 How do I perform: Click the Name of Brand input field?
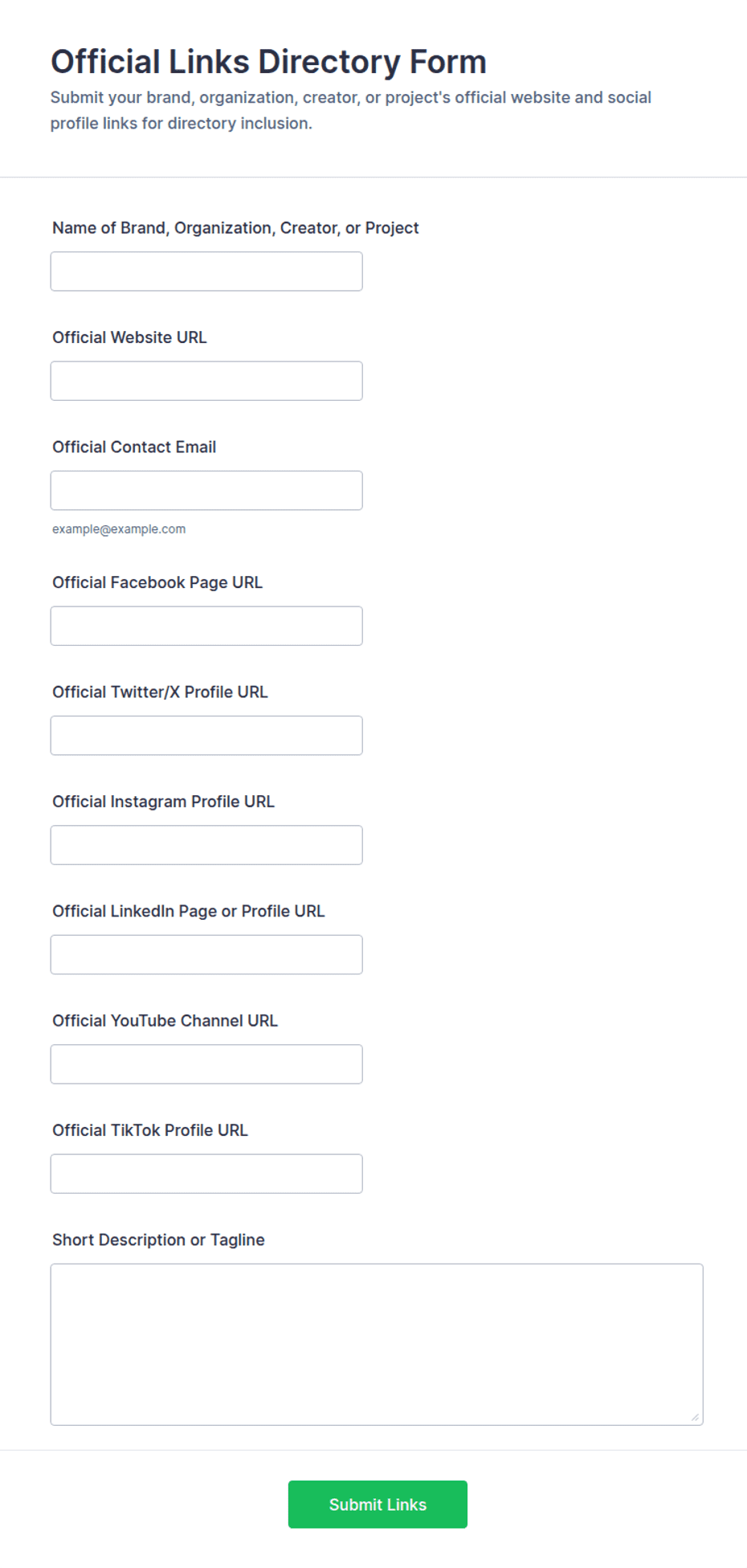(206, 272)
